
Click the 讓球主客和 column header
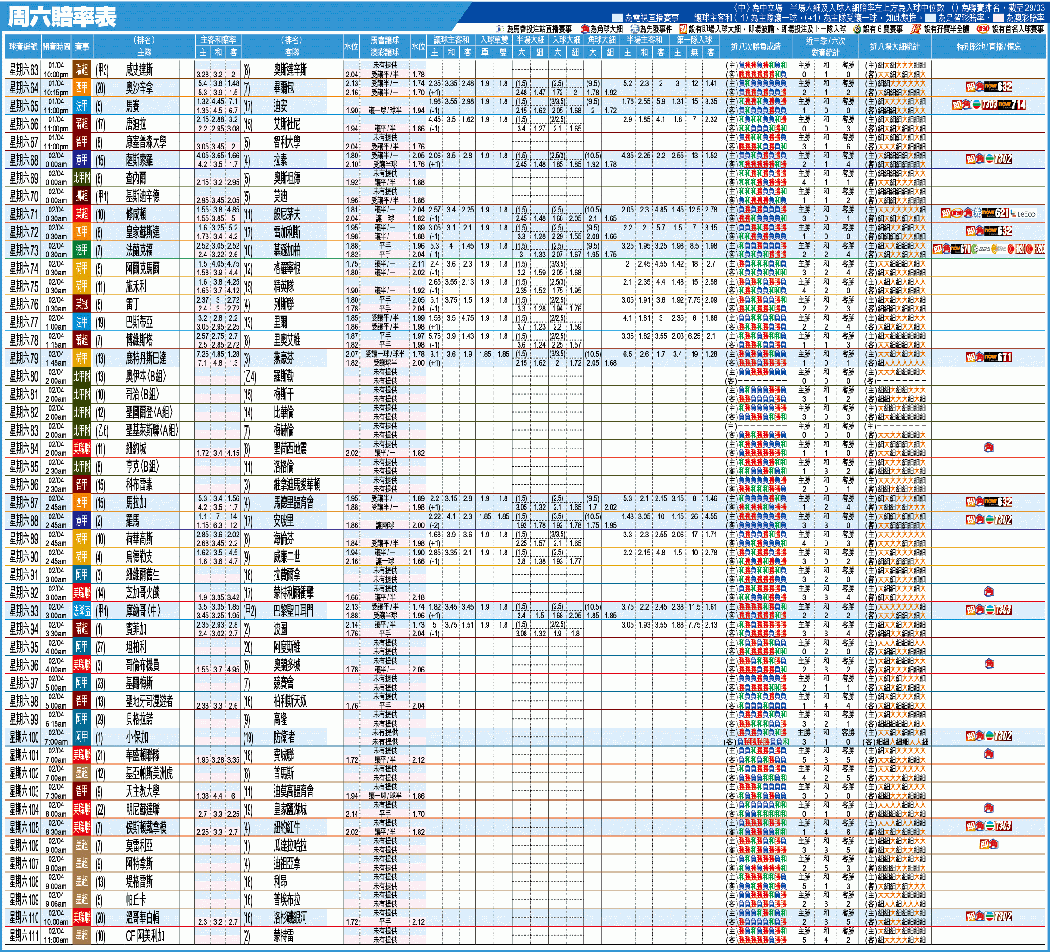(x=452, y=40)
